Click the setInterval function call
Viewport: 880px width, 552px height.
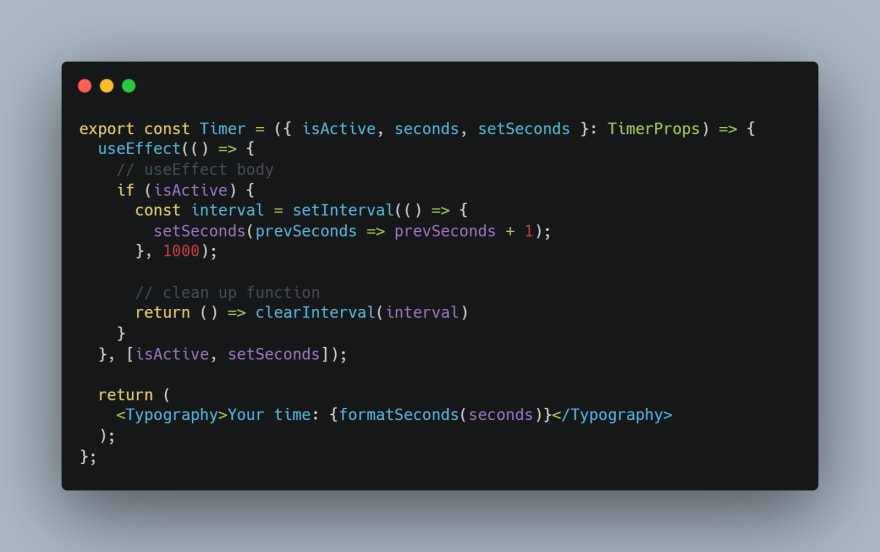pos(343,210)
